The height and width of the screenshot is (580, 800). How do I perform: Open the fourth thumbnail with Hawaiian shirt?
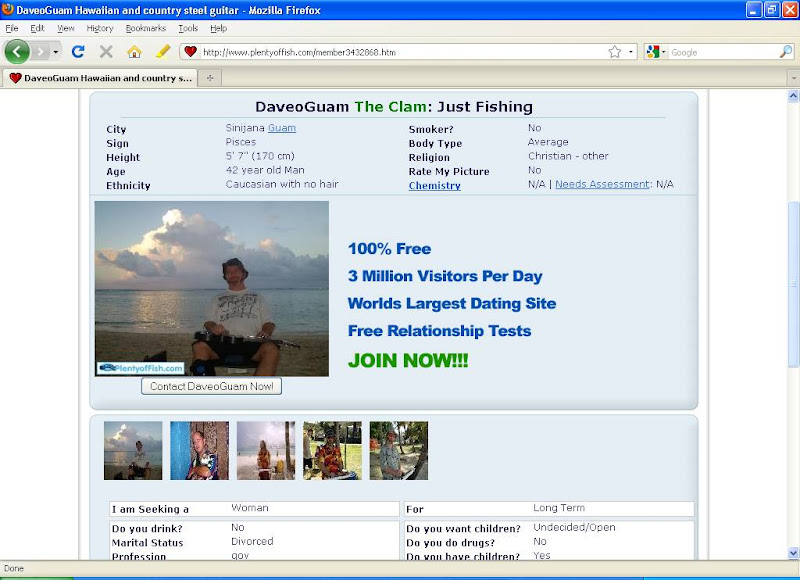click(x=332, y=450)
